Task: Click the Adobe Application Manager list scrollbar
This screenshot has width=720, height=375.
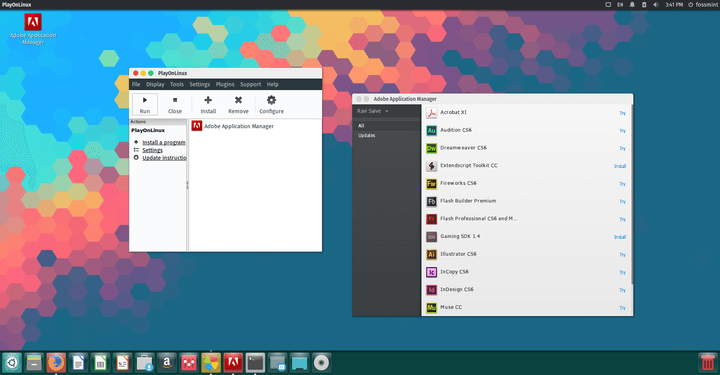Action: click(631, 194)
